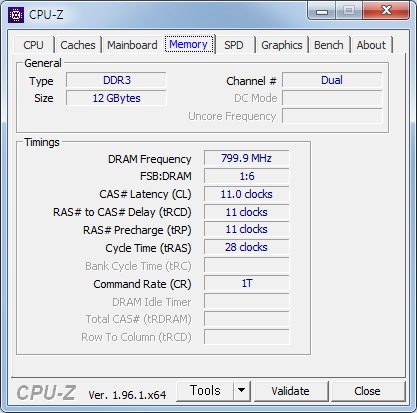The height and width of the screenshot is (413, 417).
Task: Open the Caches tab
Action: click(x=78, y=45)
